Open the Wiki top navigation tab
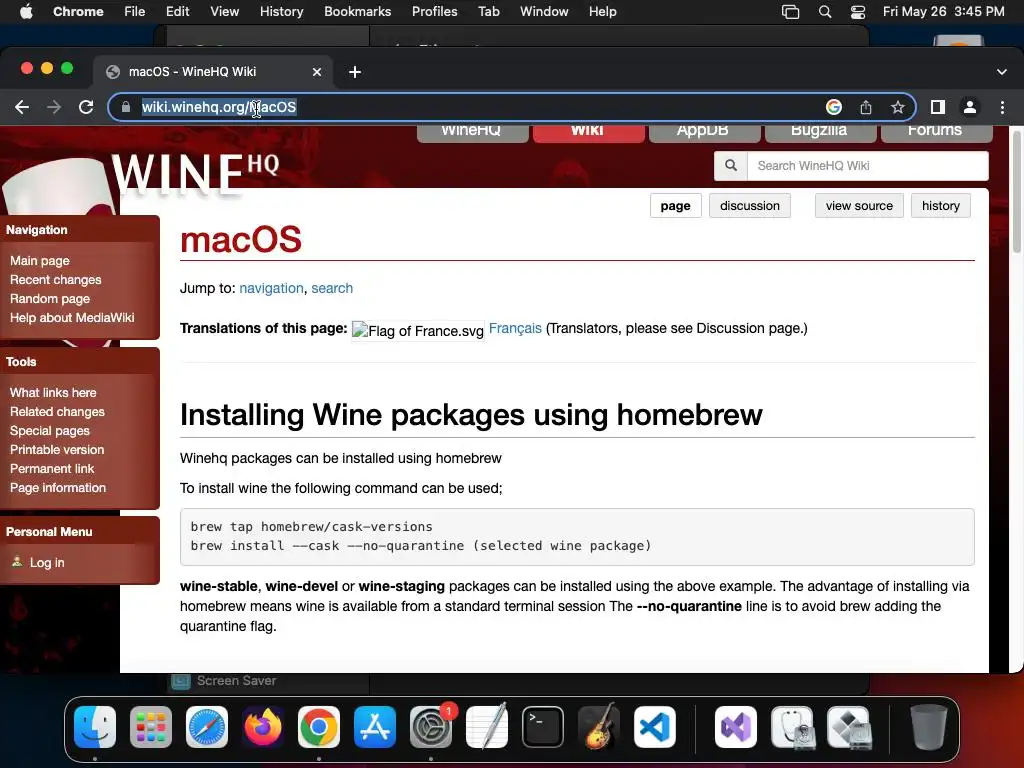The height and width of the screenshot is (768, 1024). (588, 133)
